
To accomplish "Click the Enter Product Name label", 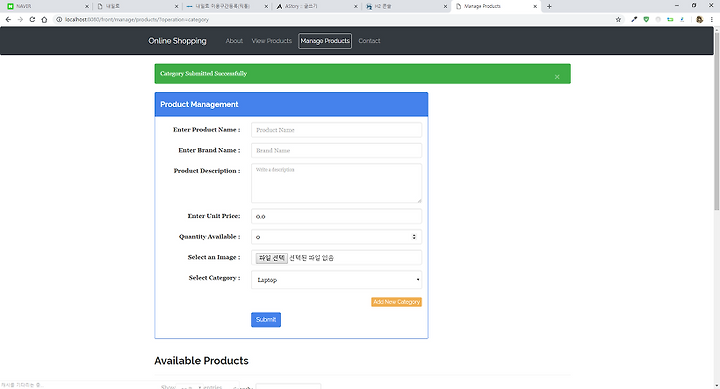I will [x=206, y=130].
